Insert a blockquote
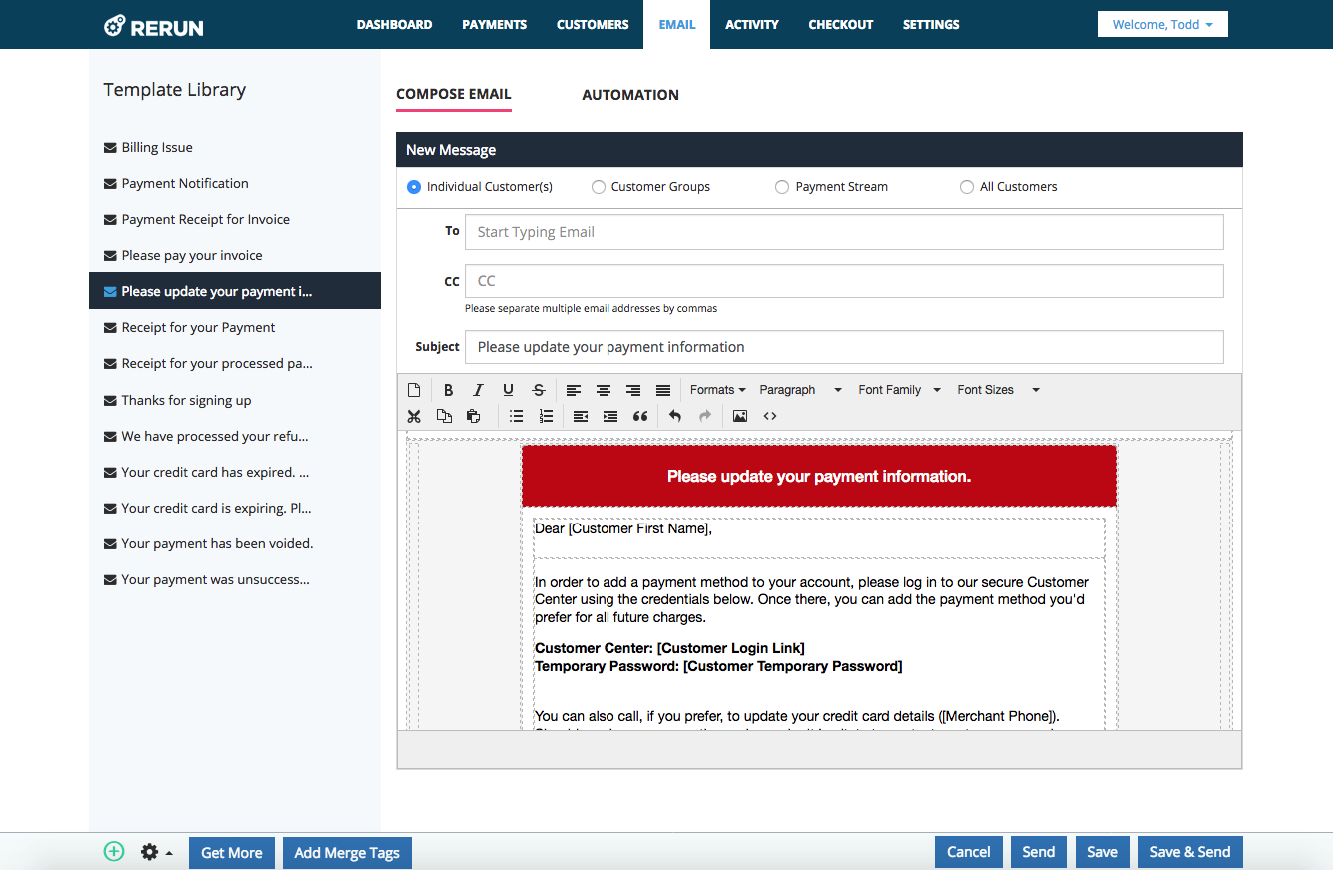Image resolution: width=1333 pixels, height=870 pixels. tap(640, 416)
